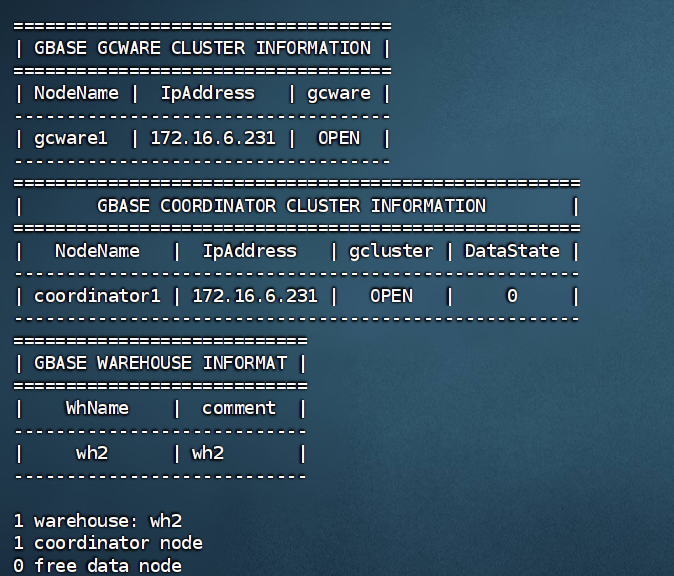Select 'GBASE WAREHOUSE INFORMAT' heading
674x576 pixels.
point(160,363)
